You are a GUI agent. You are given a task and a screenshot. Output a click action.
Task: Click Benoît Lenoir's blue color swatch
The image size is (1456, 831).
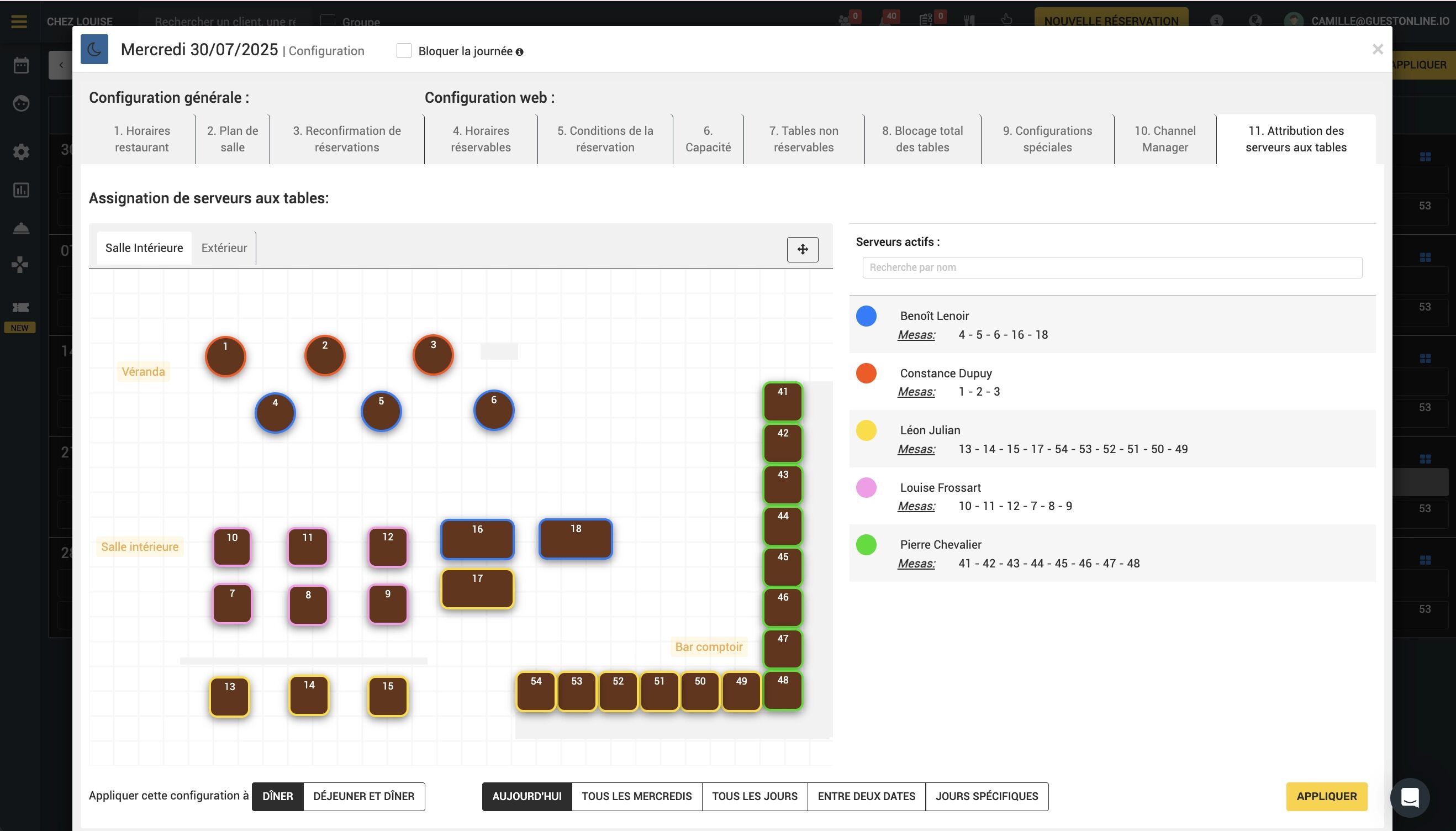coord(866,315)
